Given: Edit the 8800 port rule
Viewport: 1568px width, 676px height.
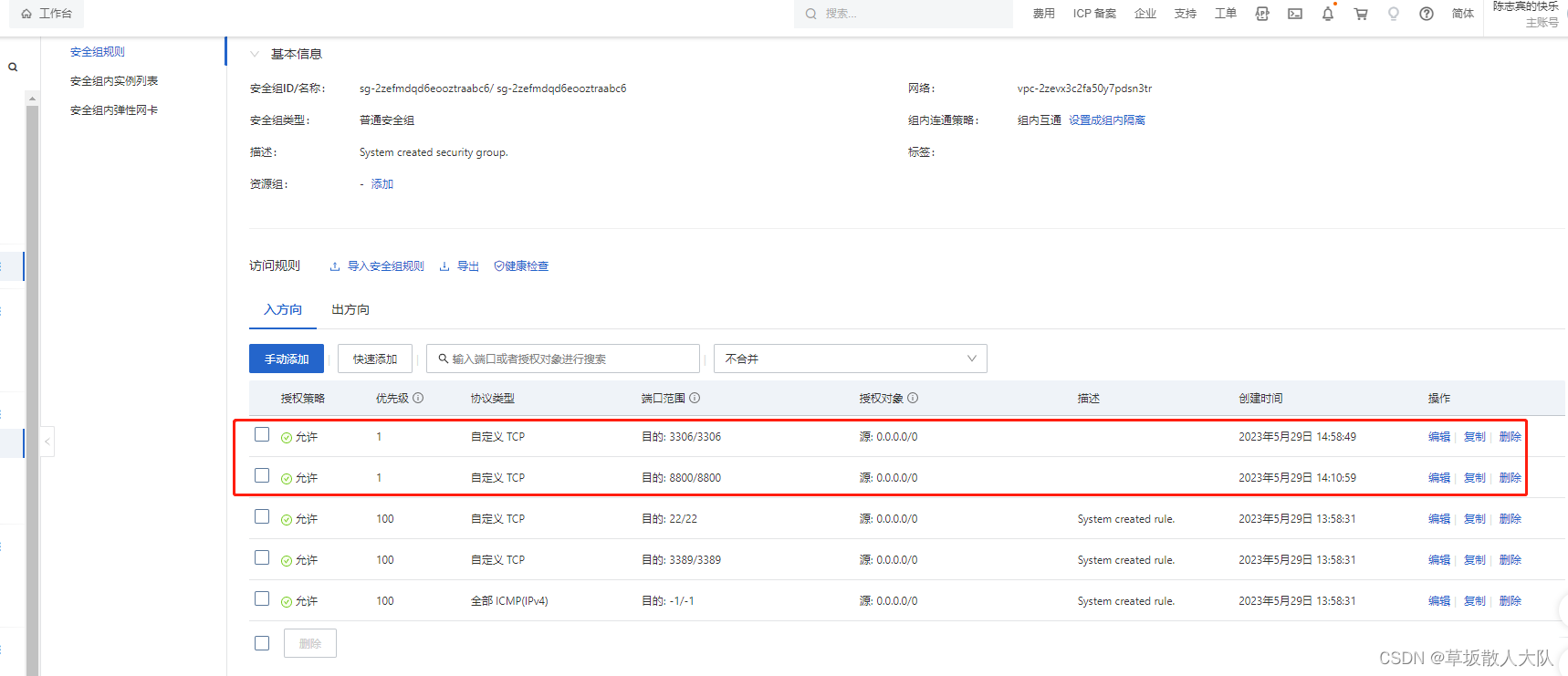Looking at the screenshot, I should (1439, 478).
